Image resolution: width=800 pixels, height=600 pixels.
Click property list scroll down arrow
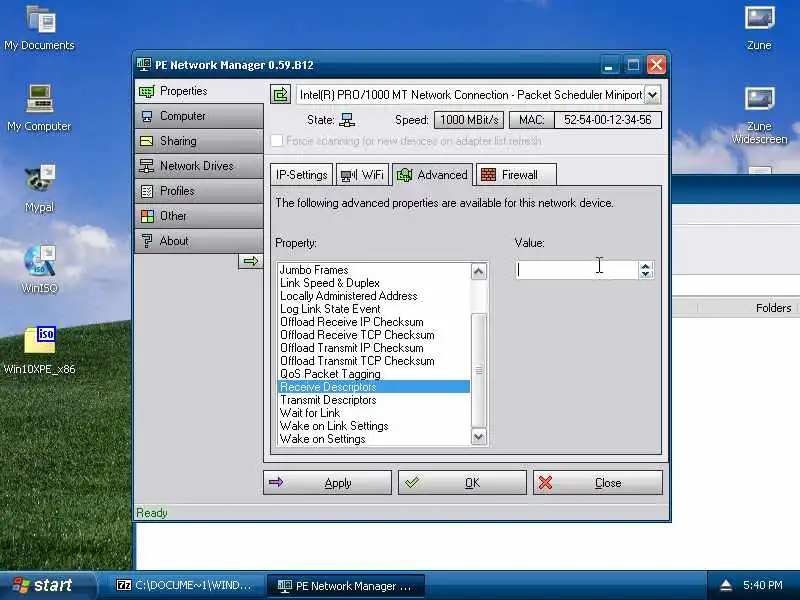pos(479,437)
